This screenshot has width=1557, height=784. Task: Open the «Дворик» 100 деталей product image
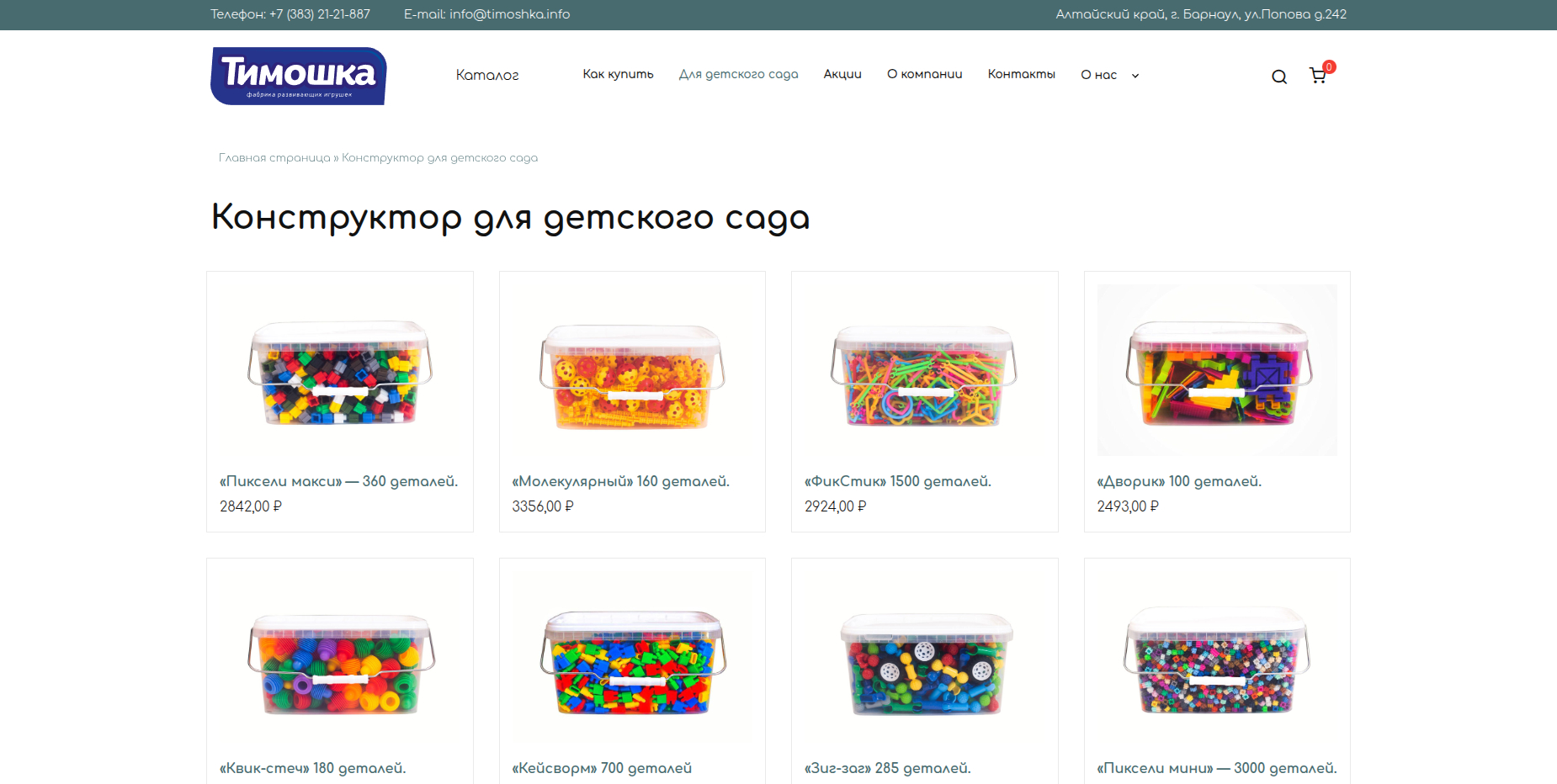point(1217,370)
